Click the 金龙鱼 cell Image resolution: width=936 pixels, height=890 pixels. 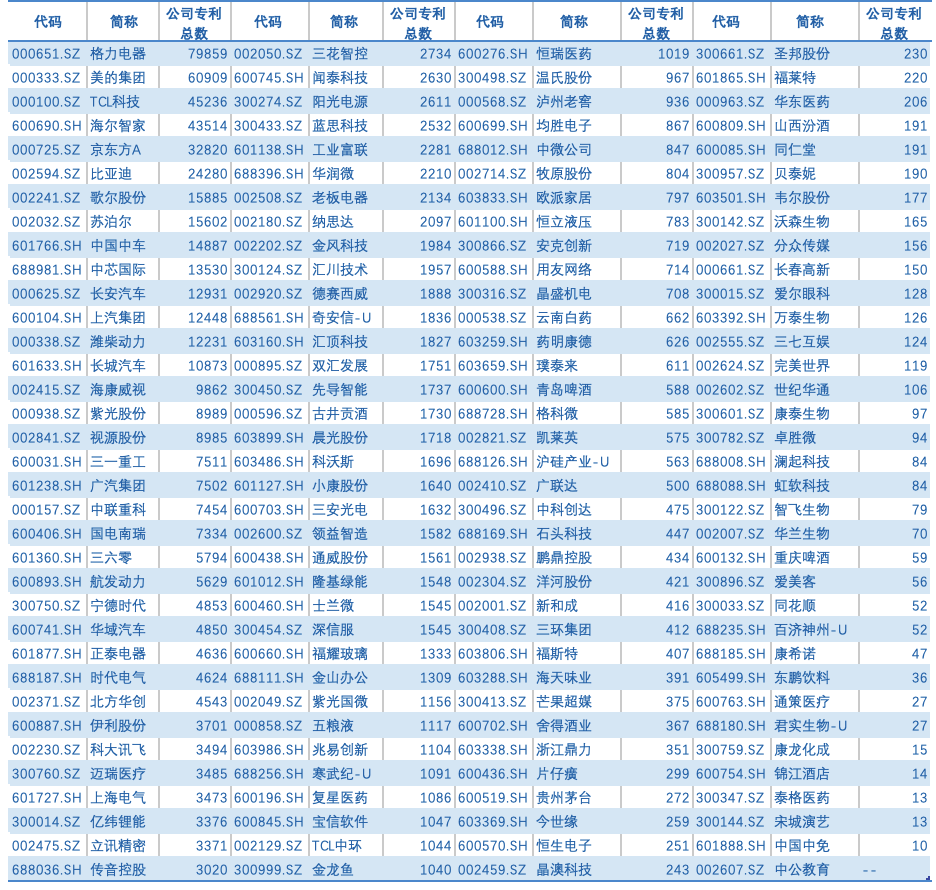click(x=333, y=870)
